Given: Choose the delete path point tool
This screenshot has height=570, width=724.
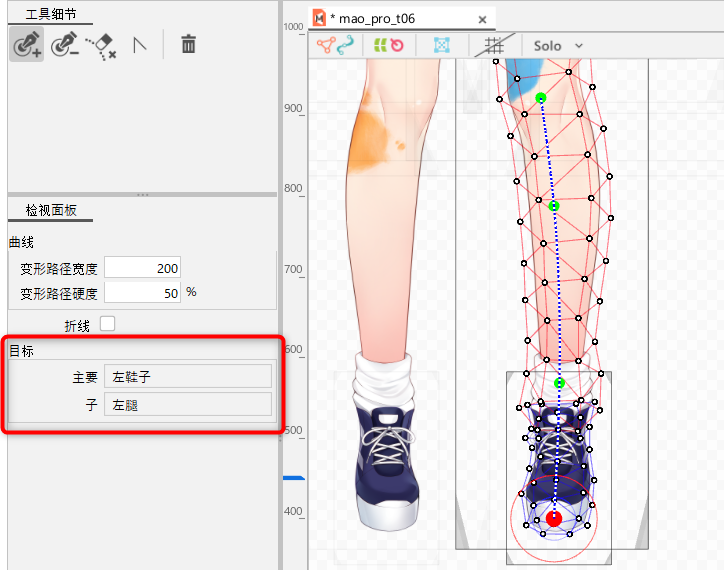Looking at the screenshot, I should 101,44.
